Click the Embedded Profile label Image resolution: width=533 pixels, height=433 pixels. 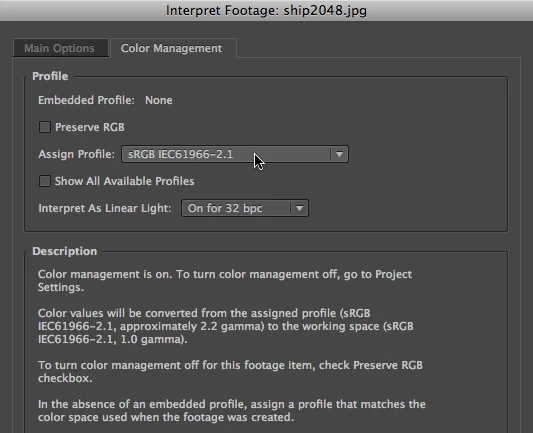click(86, 100)
